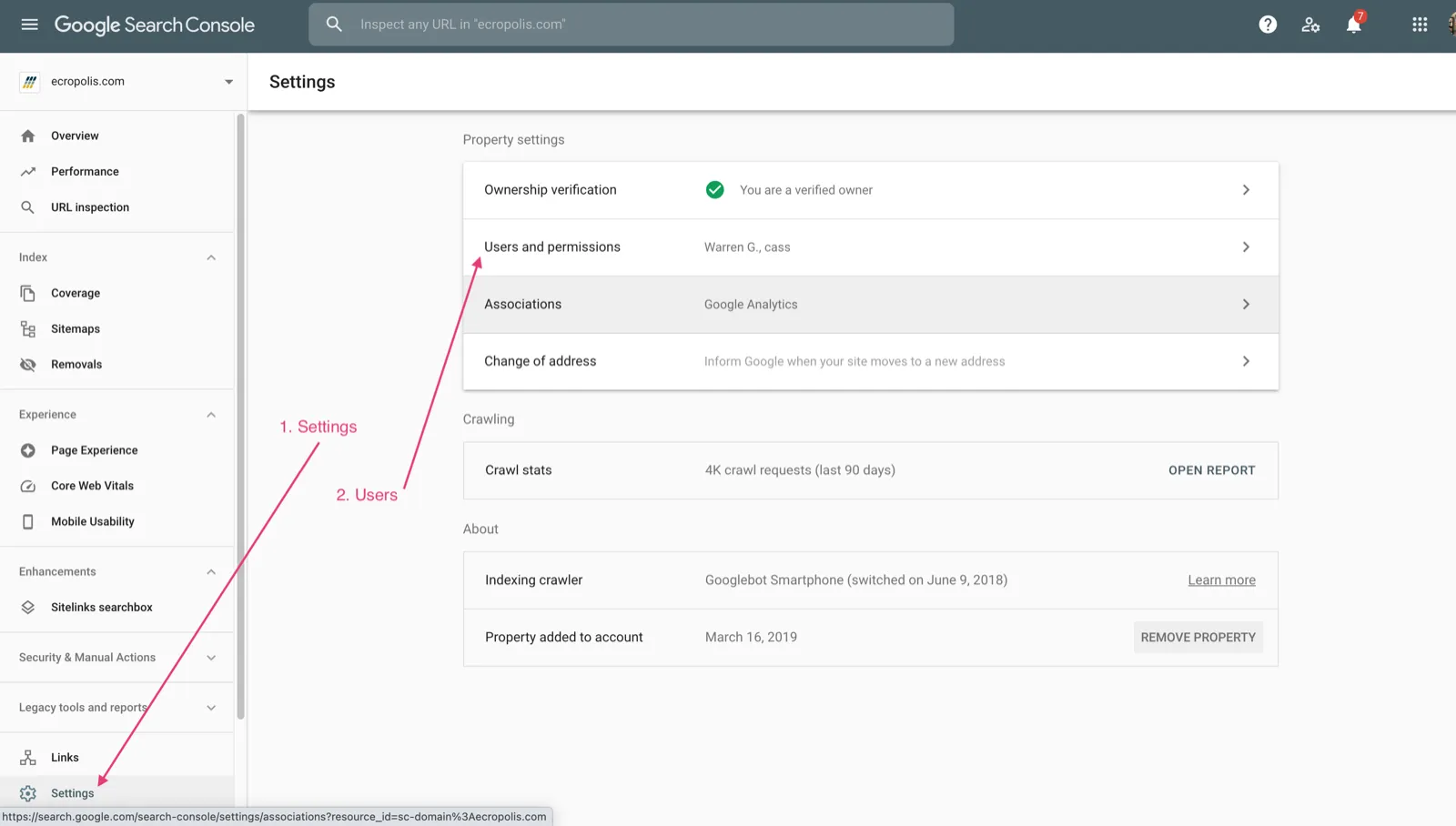Screen dimensions: 1456x826
Task: Open the user management icon
Action: click(1310, 25)
